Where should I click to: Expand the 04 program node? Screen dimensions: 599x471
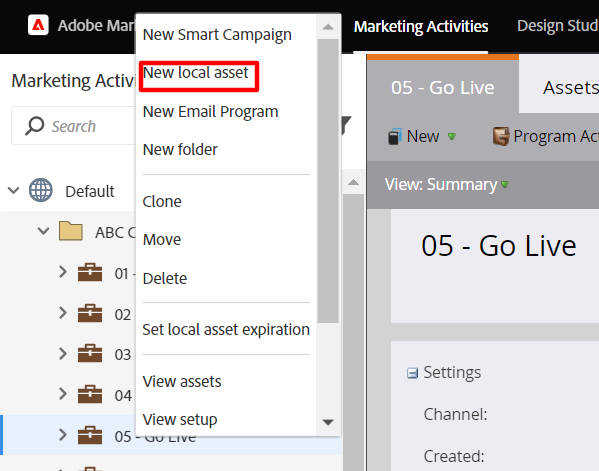[63, 394]
